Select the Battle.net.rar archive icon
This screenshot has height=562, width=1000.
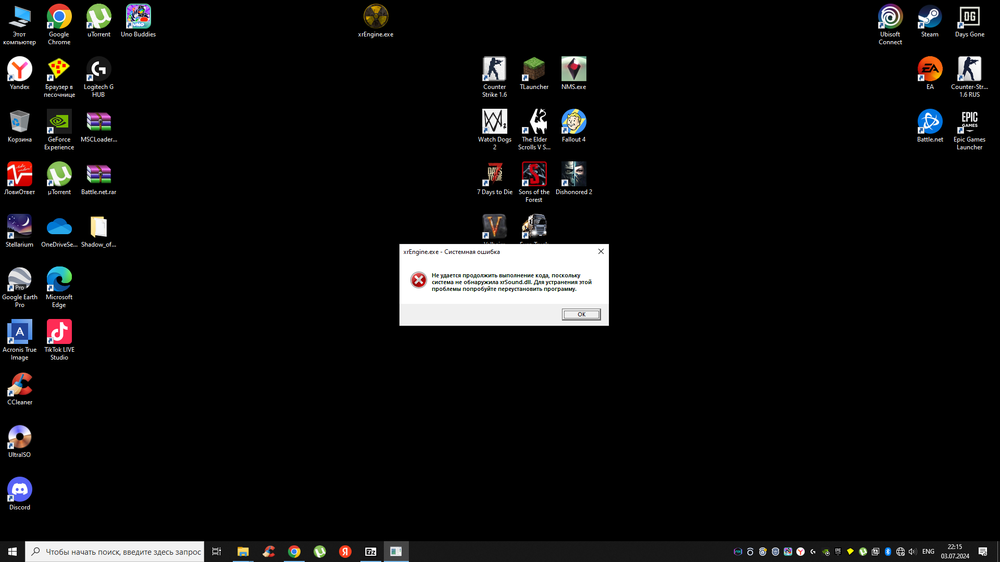tap(98, 178)
